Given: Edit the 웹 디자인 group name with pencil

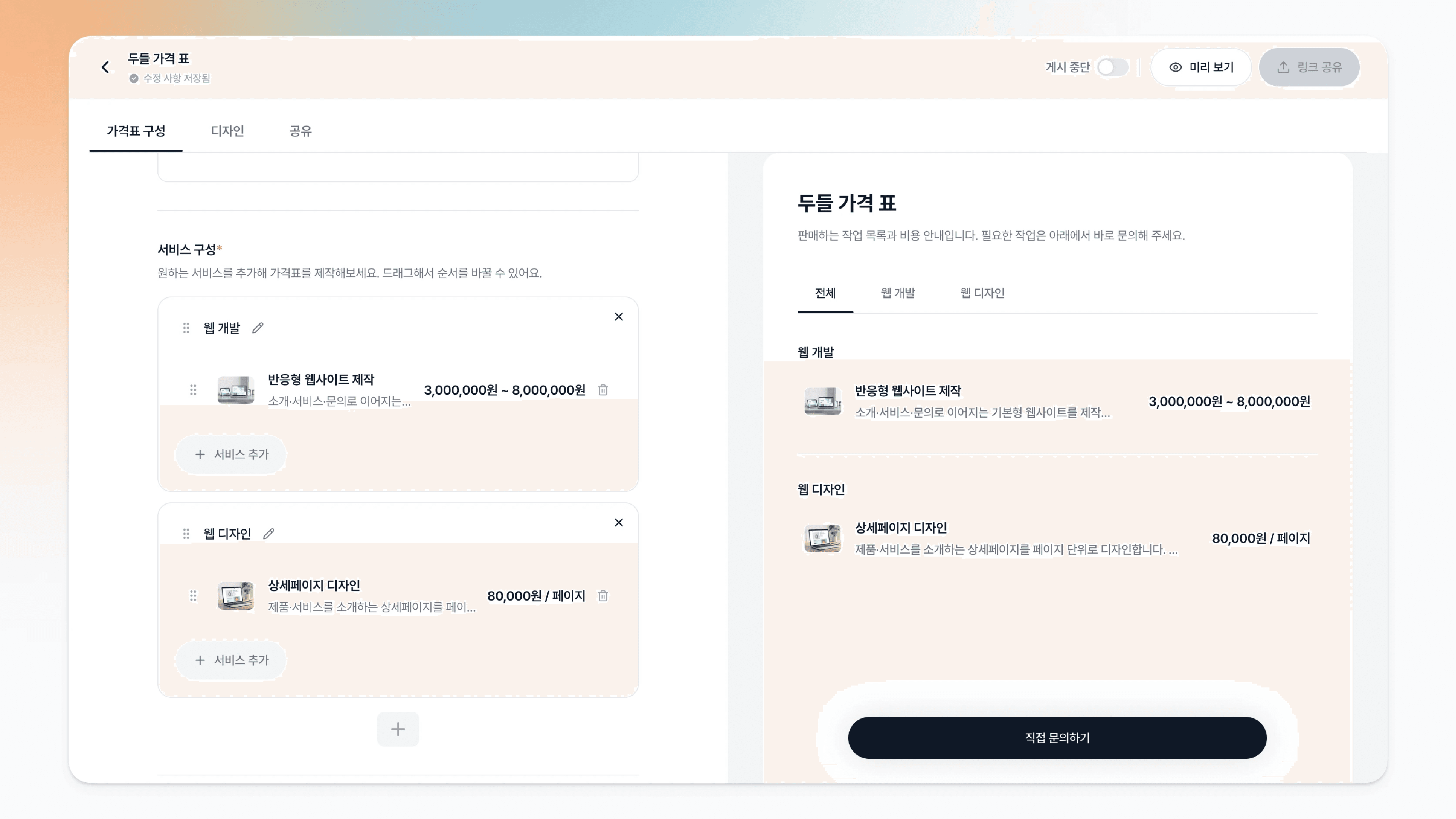Looking at the screenshot, I should [x=269, y=533].
